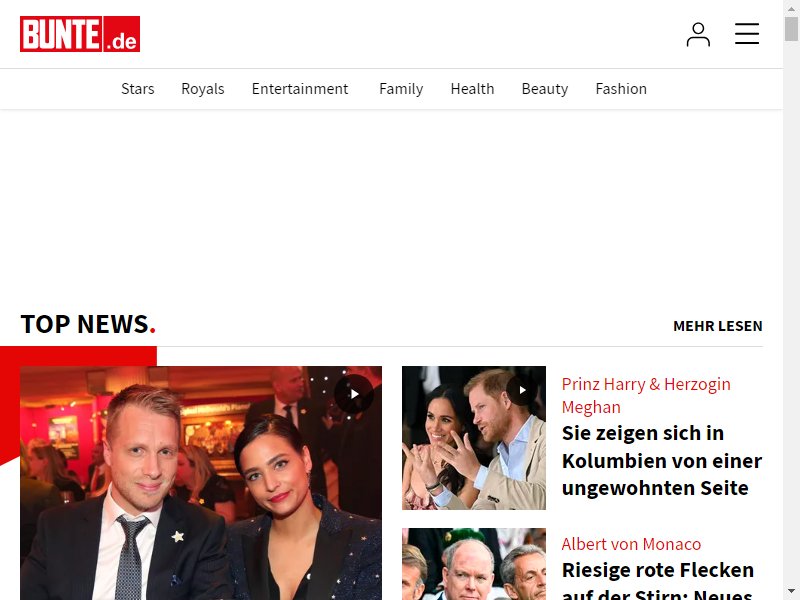Open the Riesige rote Flecken headline
Viewport: 800px width, 600px height.
(658, 580)
